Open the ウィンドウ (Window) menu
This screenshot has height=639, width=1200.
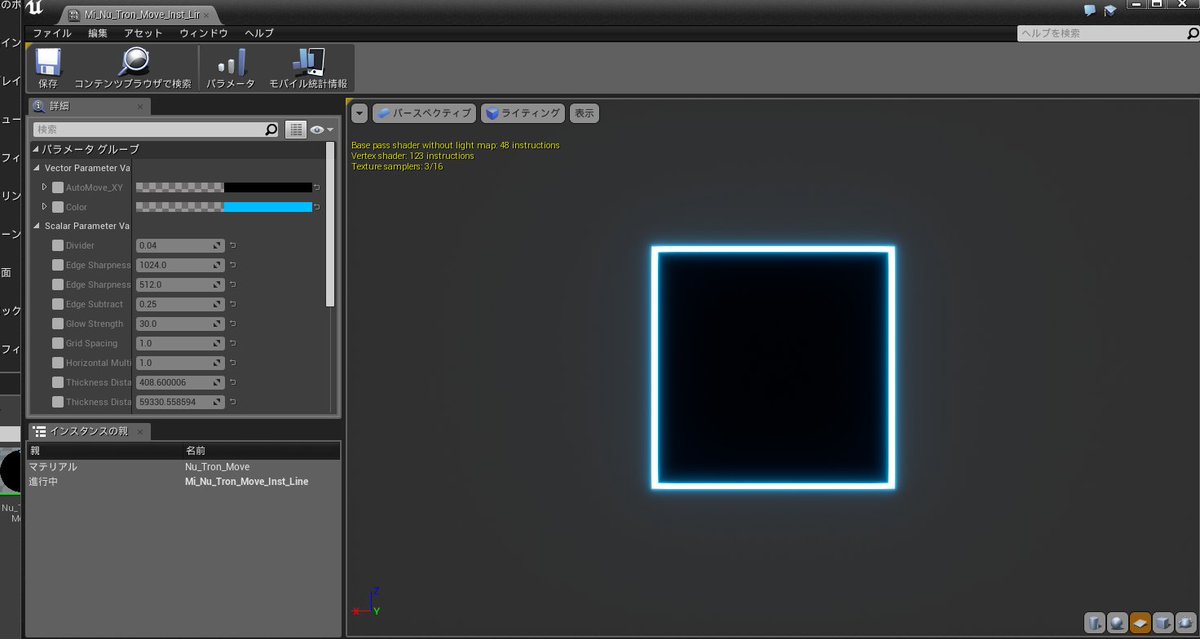pos(203,33)
